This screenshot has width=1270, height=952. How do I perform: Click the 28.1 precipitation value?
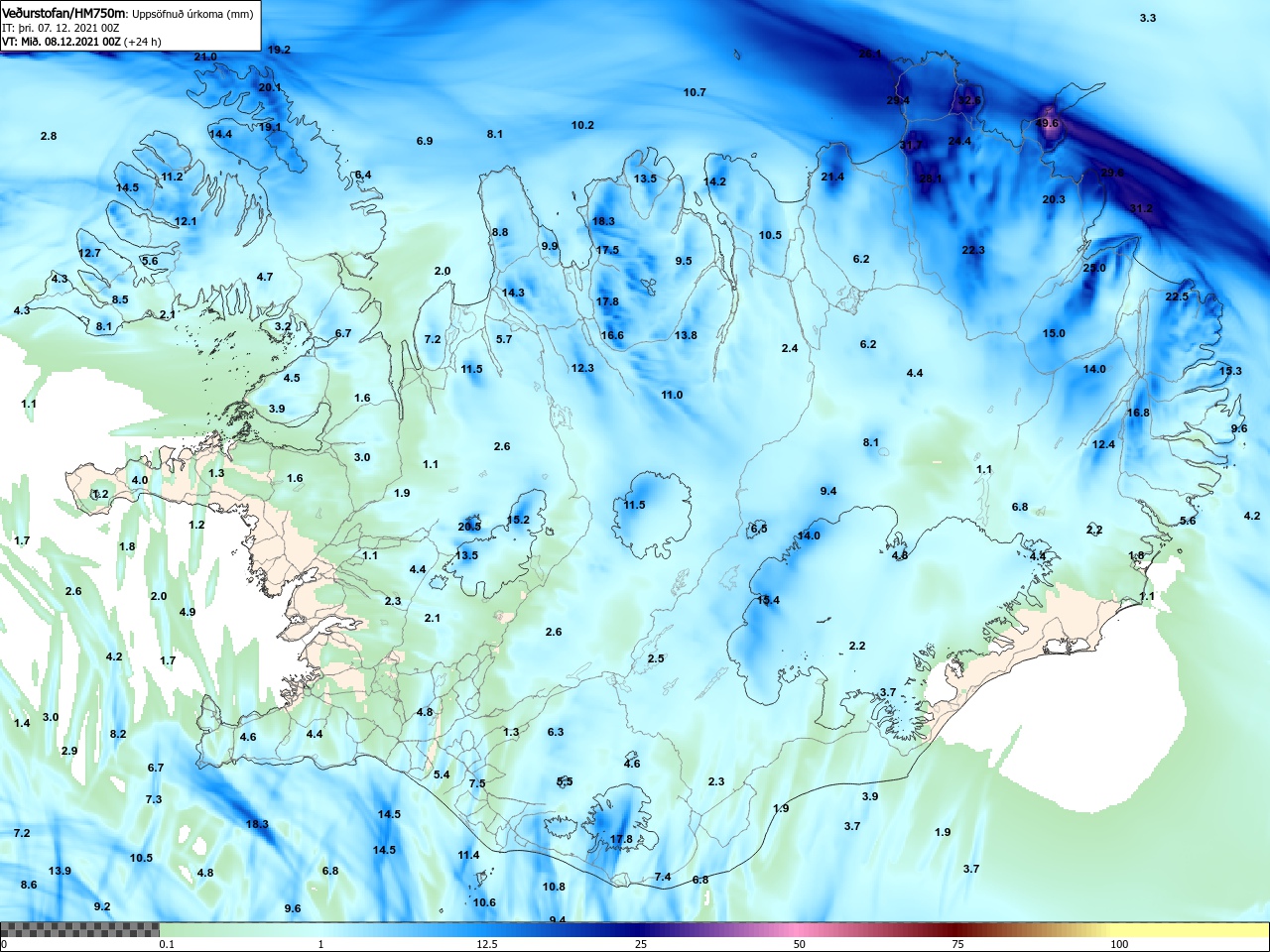(x=931, y=178)
